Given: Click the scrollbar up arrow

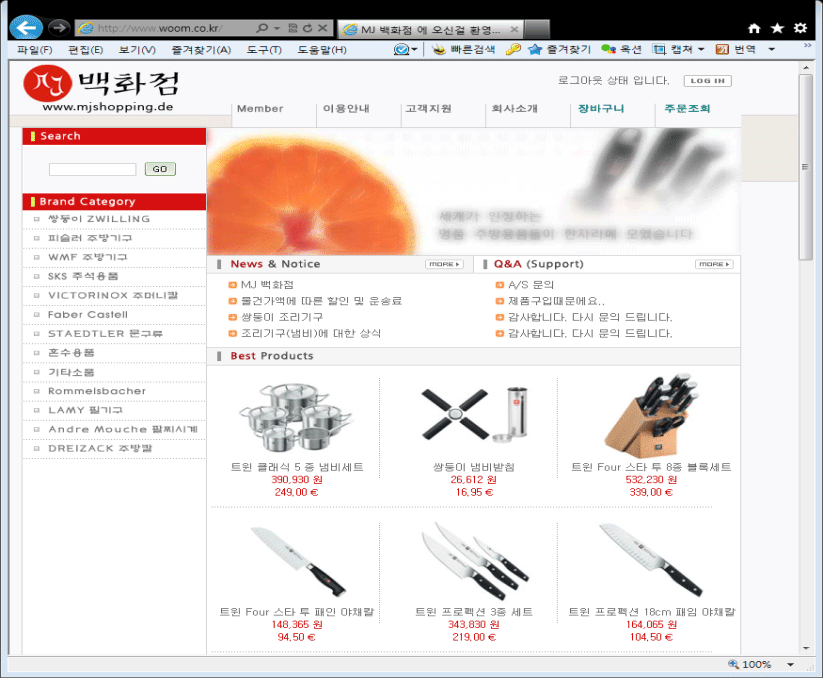Looking at the screenshot, I should coord(806,68).
